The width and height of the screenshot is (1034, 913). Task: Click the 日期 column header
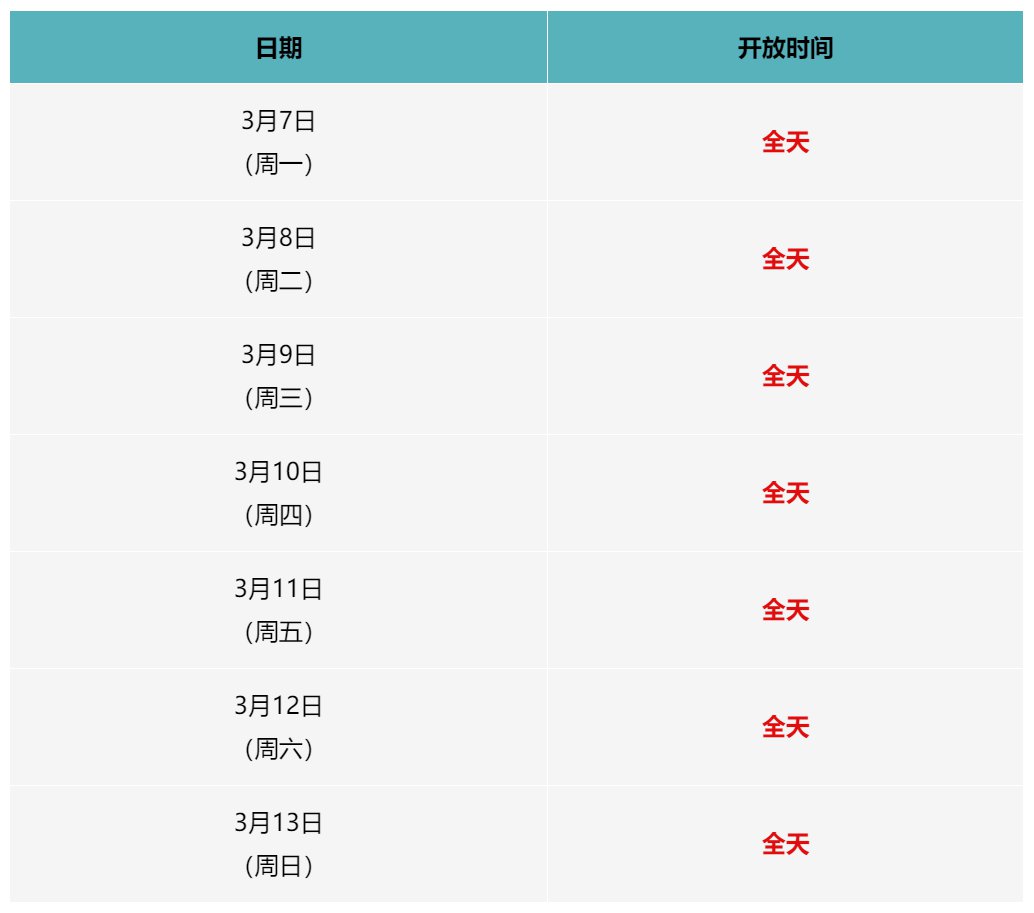279,49
